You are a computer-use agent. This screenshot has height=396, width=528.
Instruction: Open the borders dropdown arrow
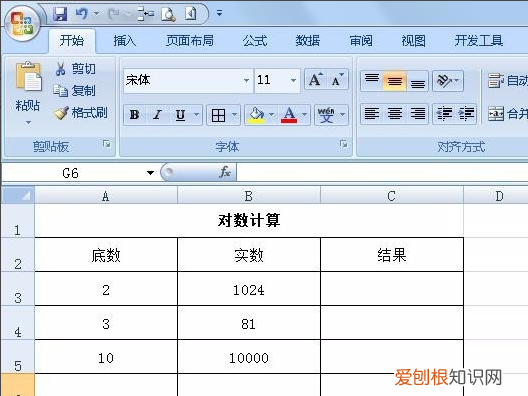tap(234, 115)
